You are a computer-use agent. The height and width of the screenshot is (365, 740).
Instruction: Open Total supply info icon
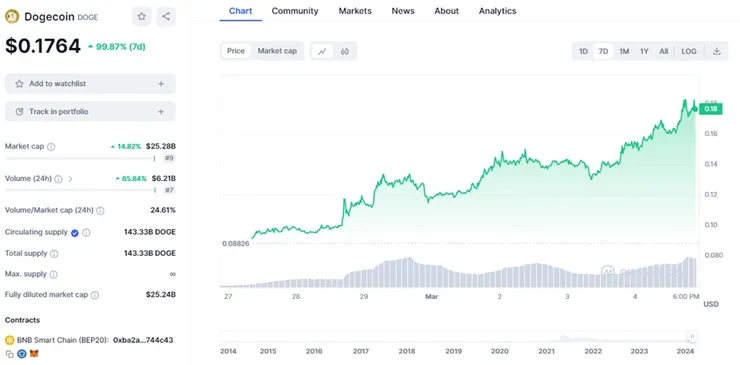point(54,254)
